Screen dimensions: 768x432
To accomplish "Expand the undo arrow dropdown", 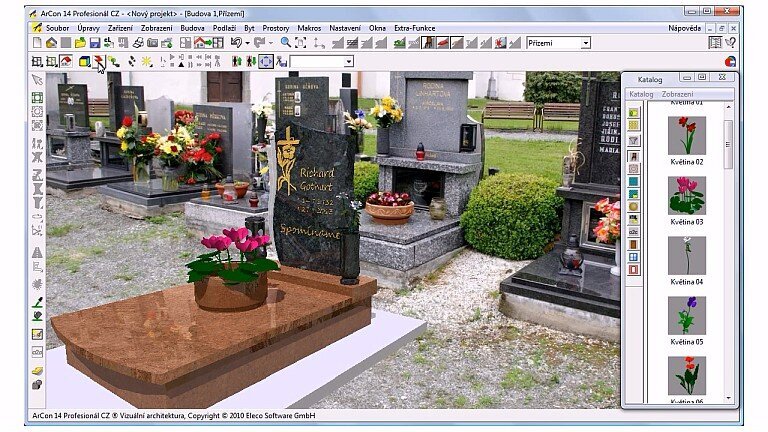I will point(246,43).
